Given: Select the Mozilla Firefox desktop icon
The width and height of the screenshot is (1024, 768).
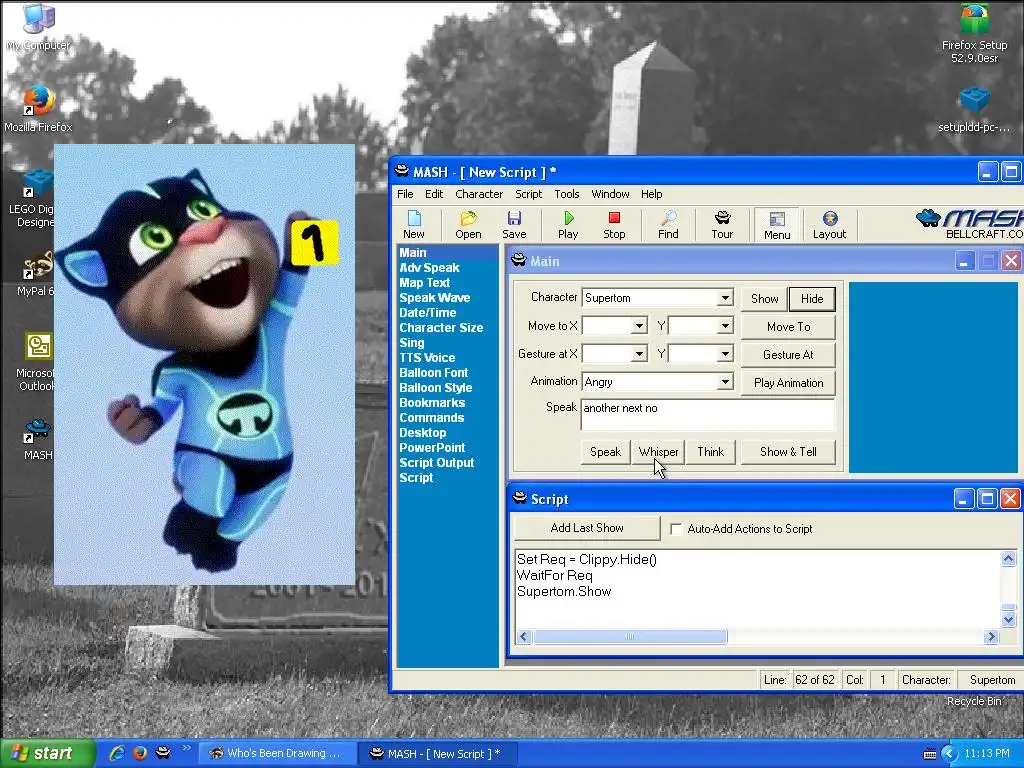Looking at the screenshot, I should (38, 108).
